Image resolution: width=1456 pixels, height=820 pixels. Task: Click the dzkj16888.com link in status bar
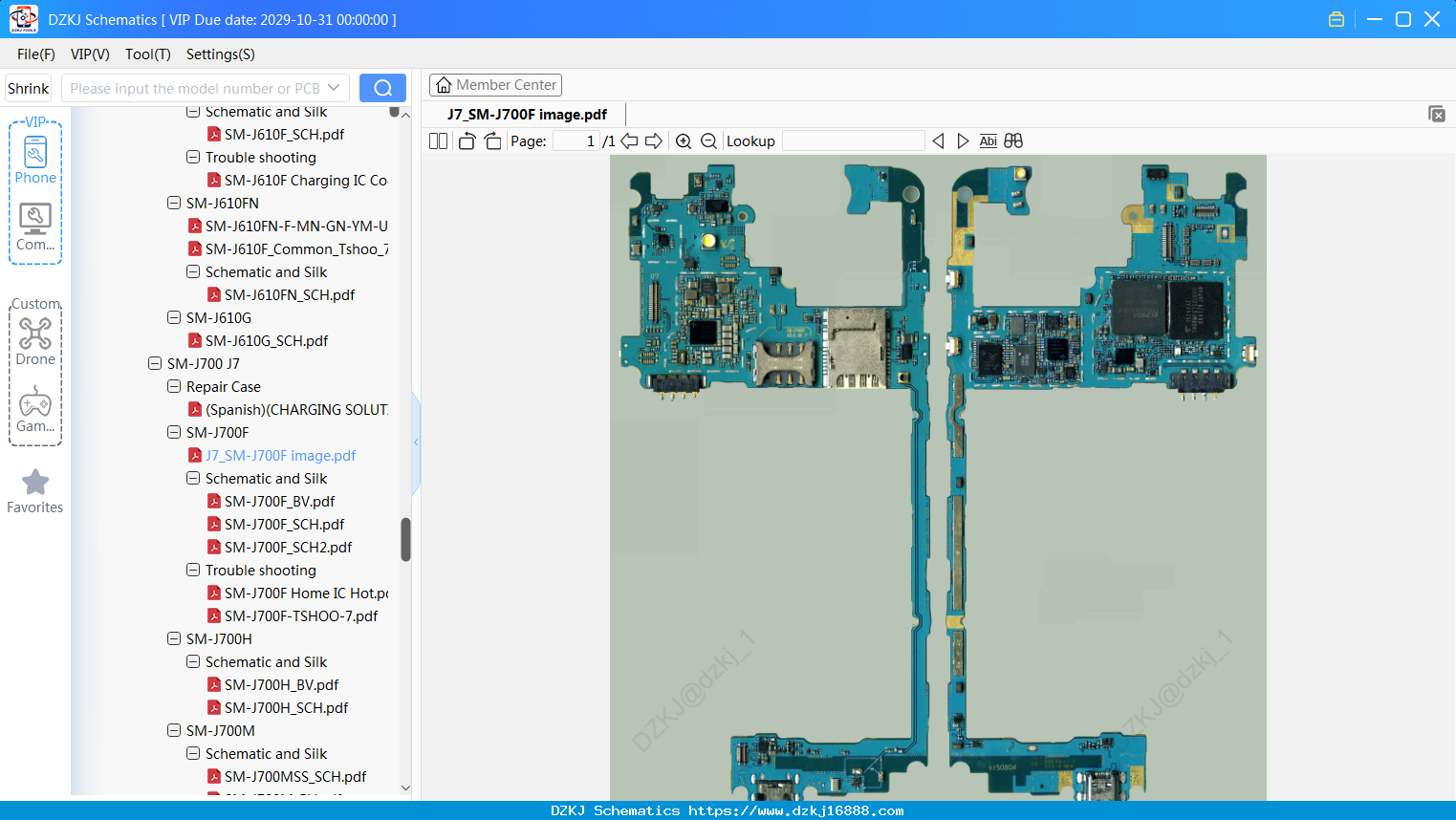[x=796, y=810]
